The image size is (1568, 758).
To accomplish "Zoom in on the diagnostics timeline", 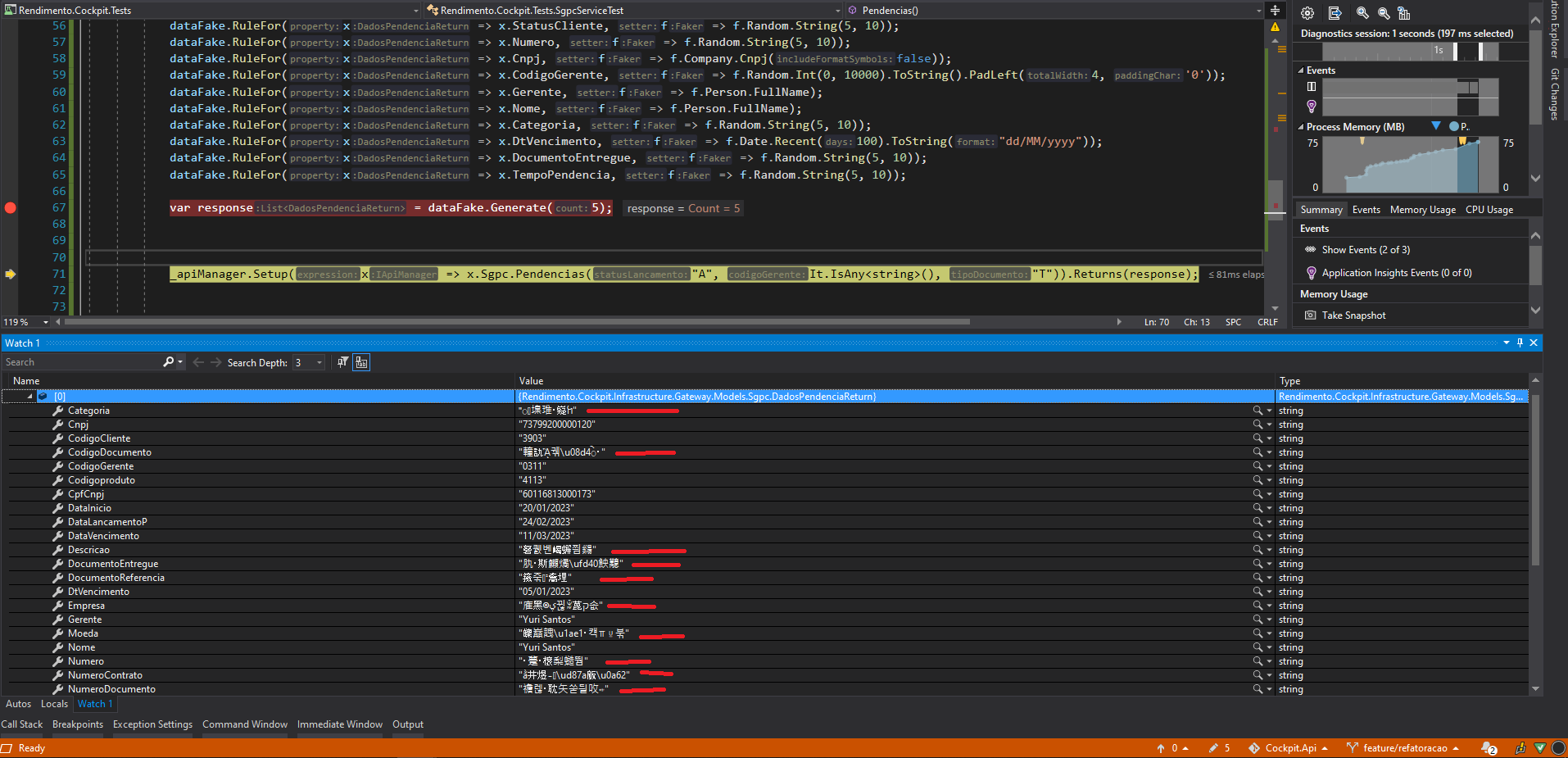I will (x=1362, y=13).
